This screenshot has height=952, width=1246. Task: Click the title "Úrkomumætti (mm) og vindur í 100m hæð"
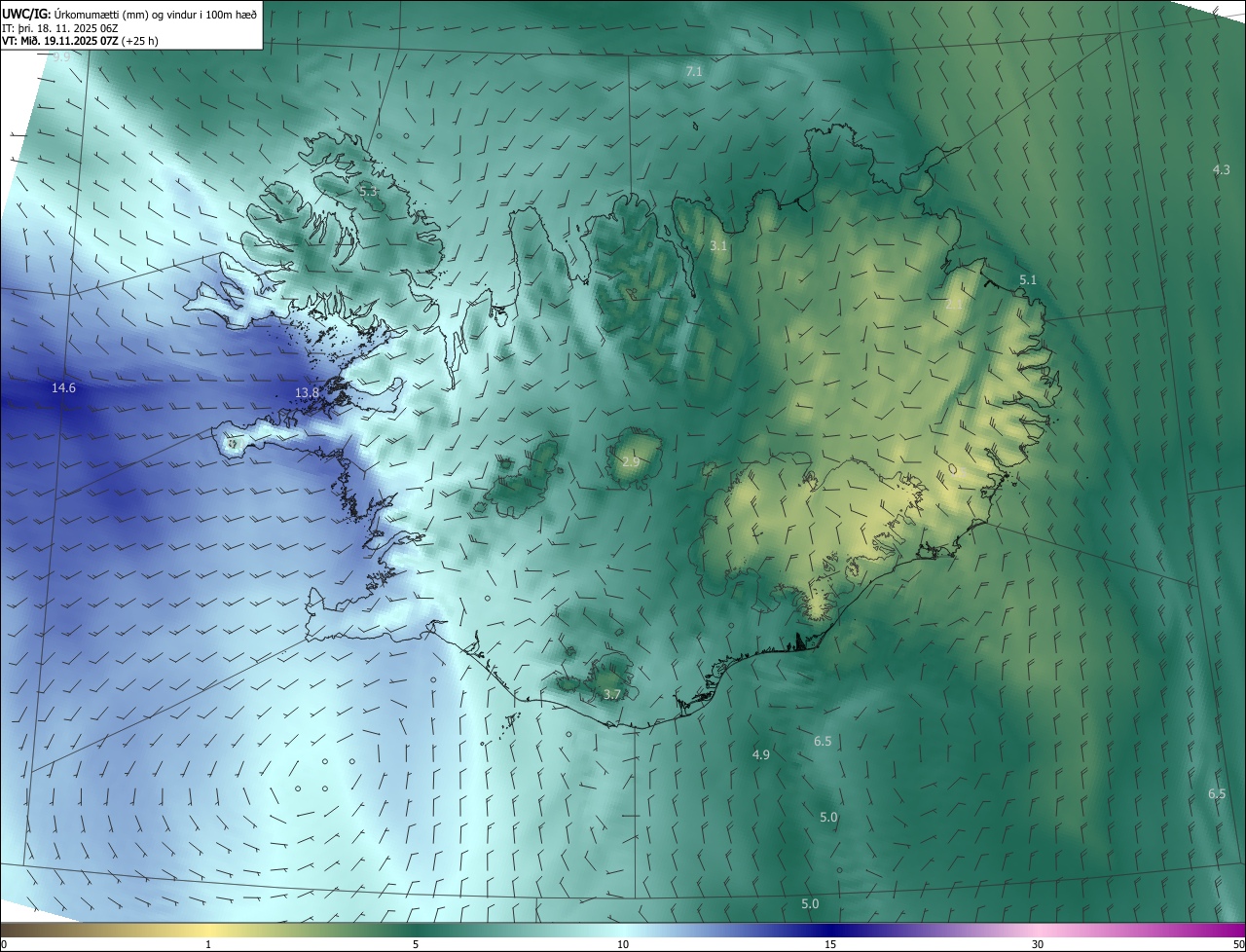[x=156, y=14]
